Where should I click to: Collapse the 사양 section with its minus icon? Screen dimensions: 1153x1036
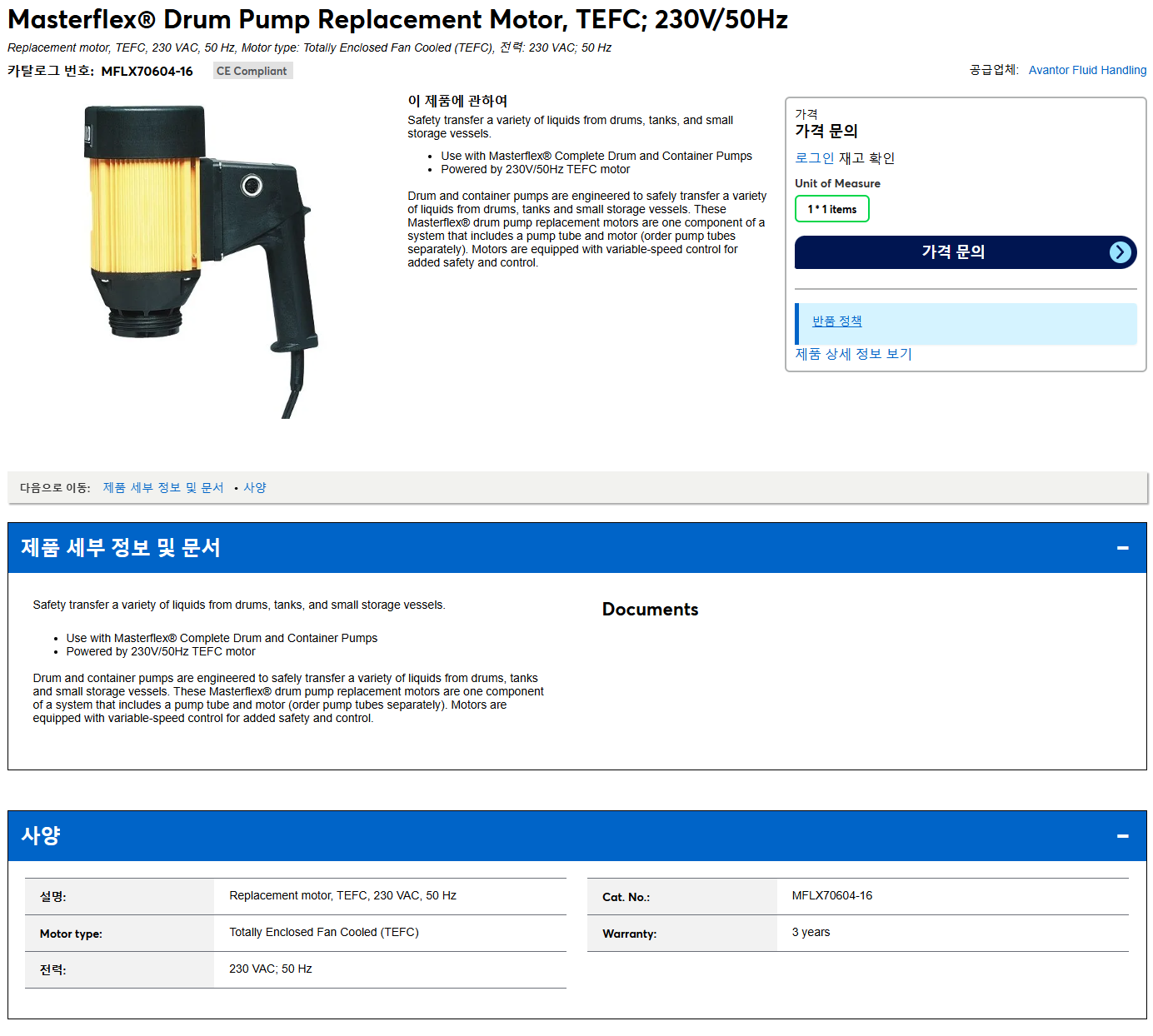pyautogui.click(x=1122, y=836)
